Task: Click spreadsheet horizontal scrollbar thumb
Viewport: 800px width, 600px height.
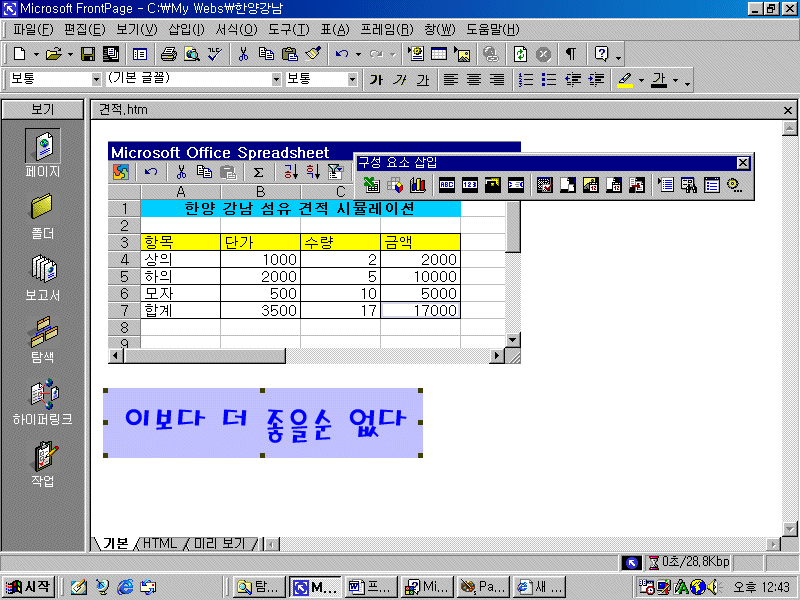Action: [205, 356]
